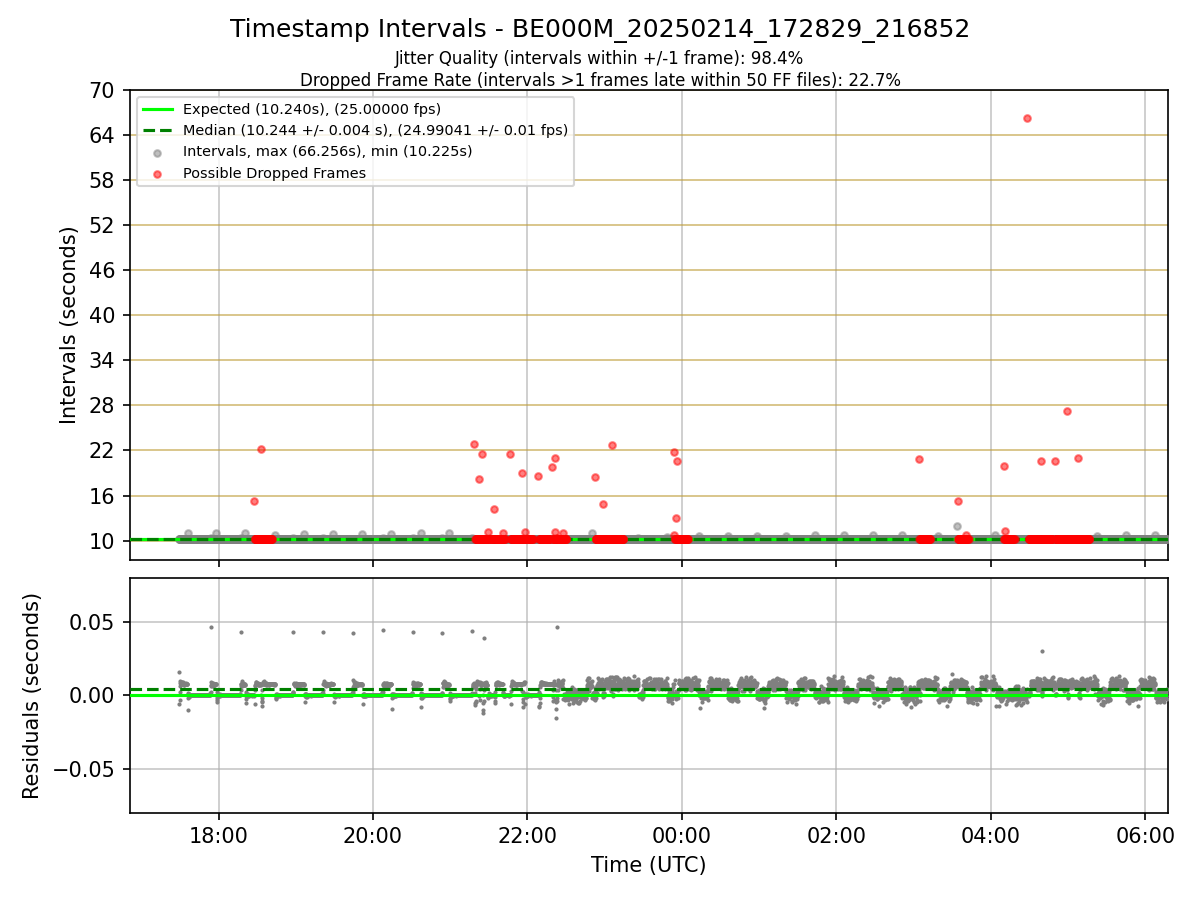Click the 70 tick on the intervals axis

click(104, 90)
